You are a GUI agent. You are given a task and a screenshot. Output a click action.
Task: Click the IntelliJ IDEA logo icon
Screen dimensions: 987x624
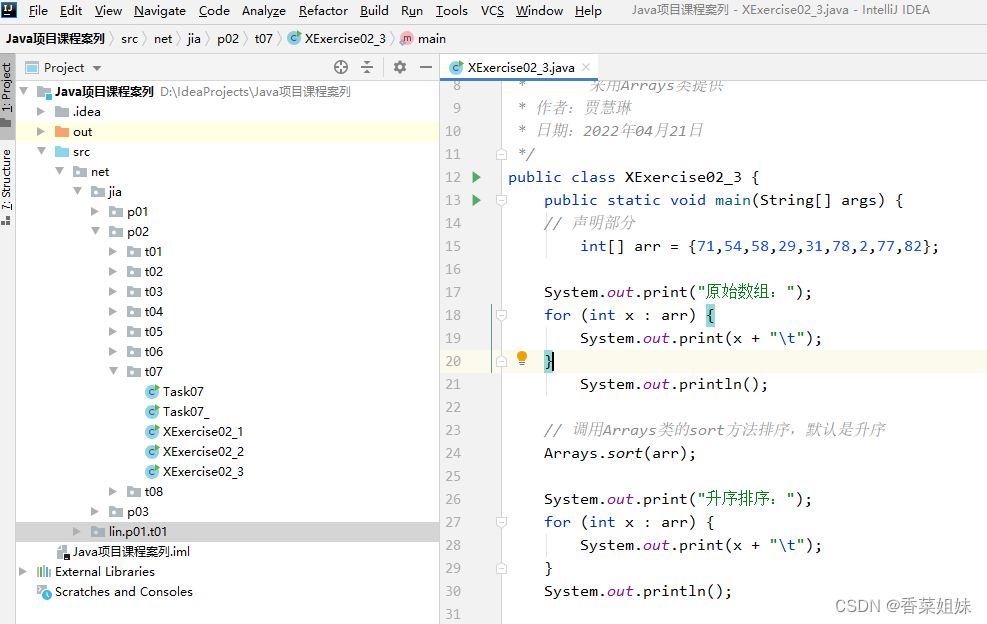click(x=9, y=10)
